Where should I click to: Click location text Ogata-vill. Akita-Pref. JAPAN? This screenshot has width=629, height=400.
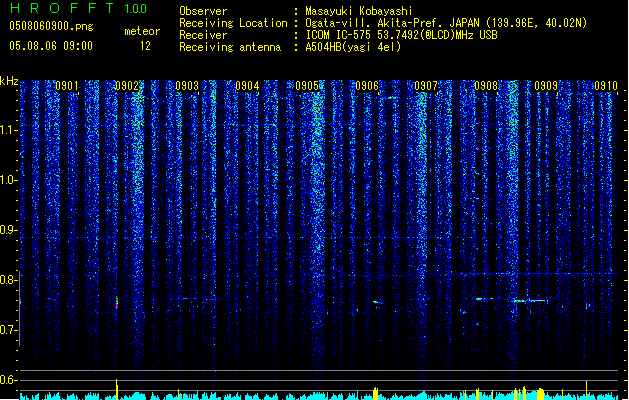click(x=392, y=23)
